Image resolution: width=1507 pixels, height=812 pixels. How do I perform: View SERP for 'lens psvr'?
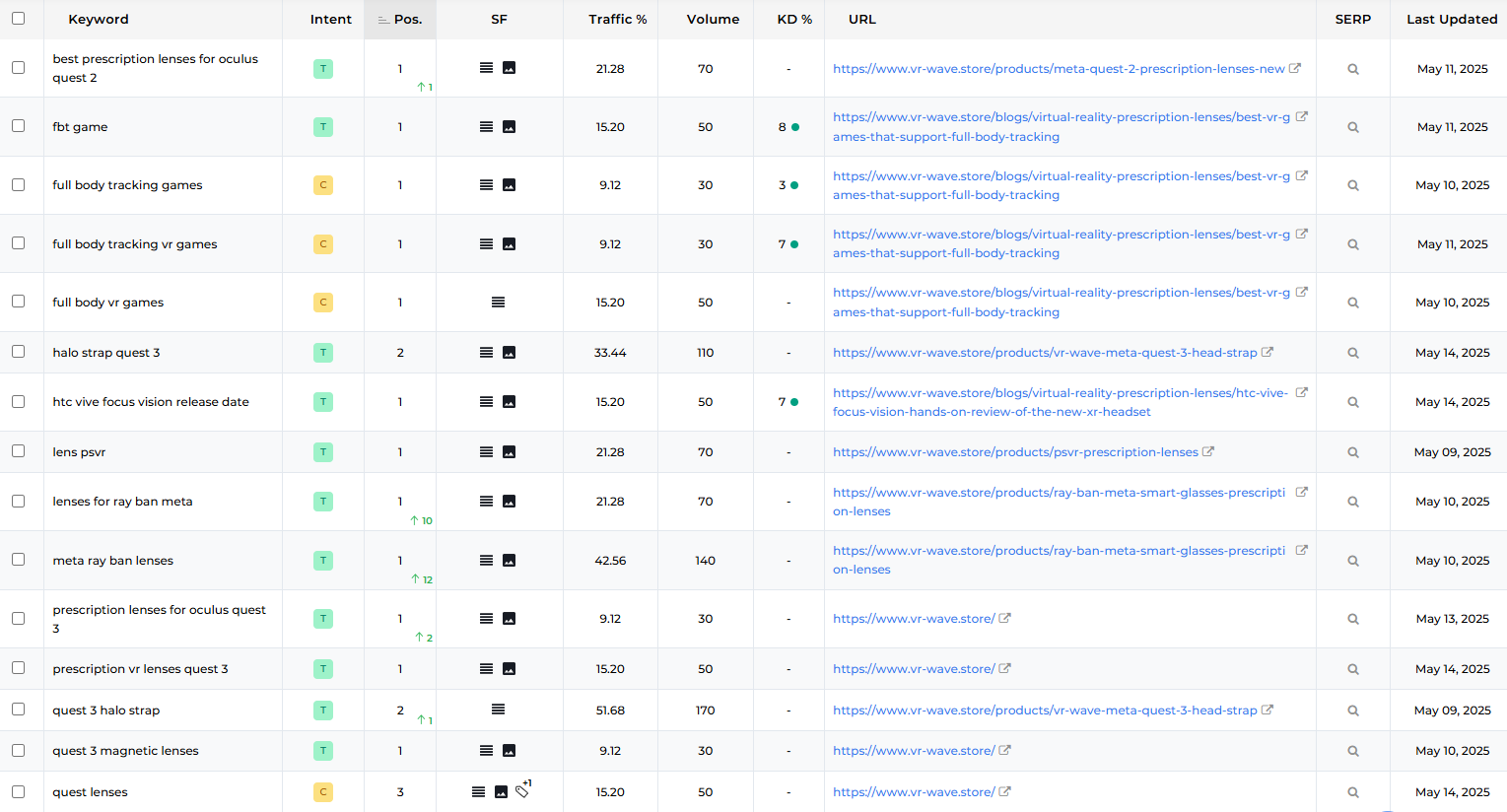pyautogui.click(x=1353, y=452)
